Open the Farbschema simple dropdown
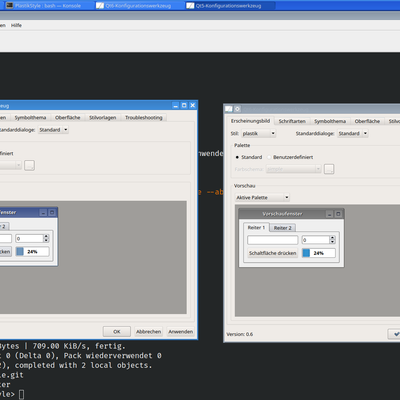 pyautogui.click(x=294, y=169)
